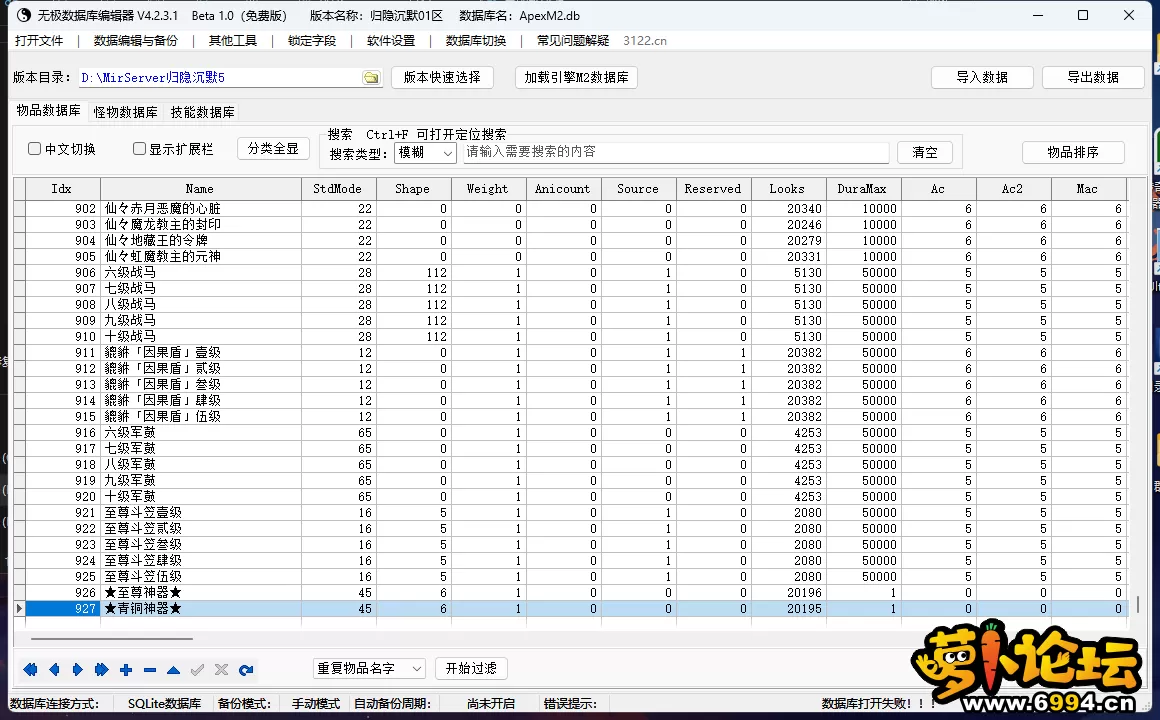Click the app logo in title bar

24,15
